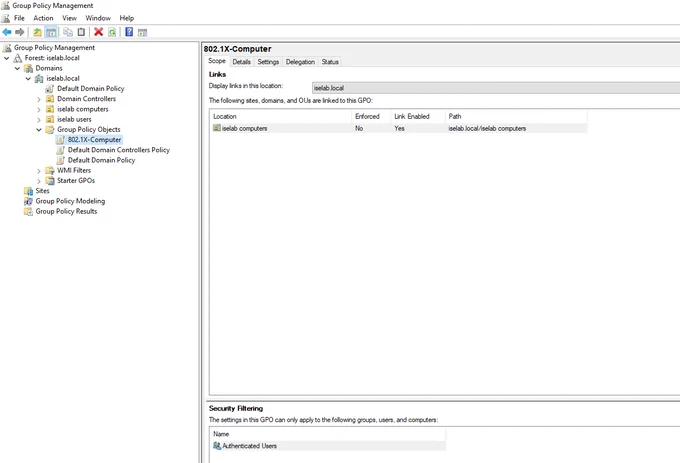Select the Group Policy Management root node

coord(54,48)
